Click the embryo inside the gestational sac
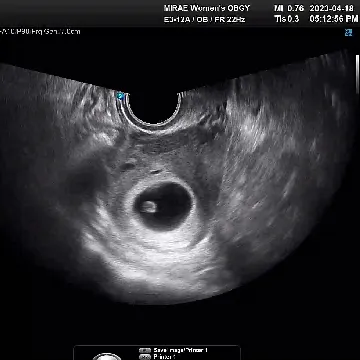Screen dimensions: 360x360 point(148,207)
